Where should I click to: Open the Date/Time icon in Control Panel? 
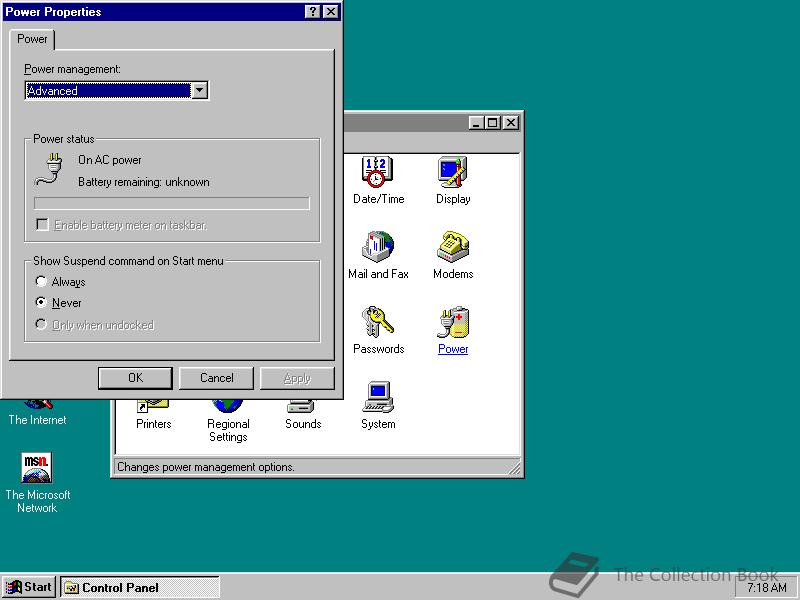(378, 173)
